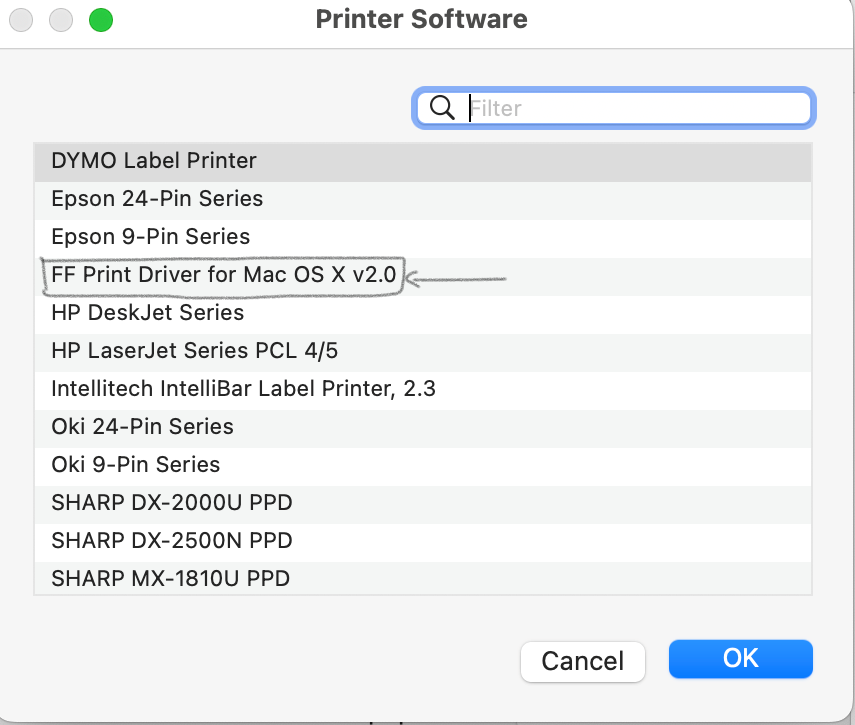Choose HP LaserJet Series PCL 4/5
Screen dimensions: 855x725
tap(187, 350)
